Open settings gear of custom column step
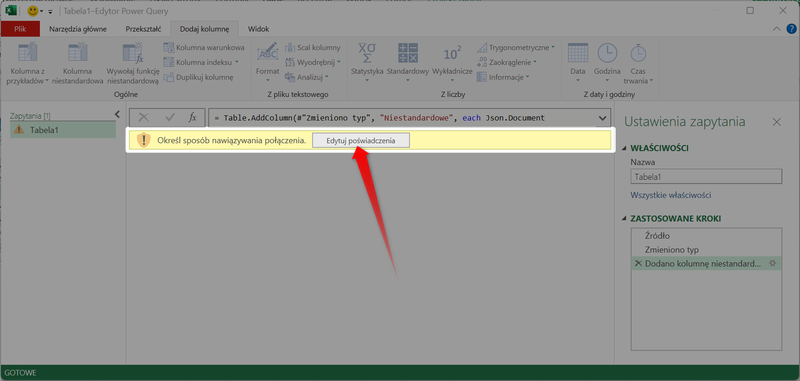Image resolution: width=800 pixels, height=381 pixels. pyautogui.click(x=772, y=264)
